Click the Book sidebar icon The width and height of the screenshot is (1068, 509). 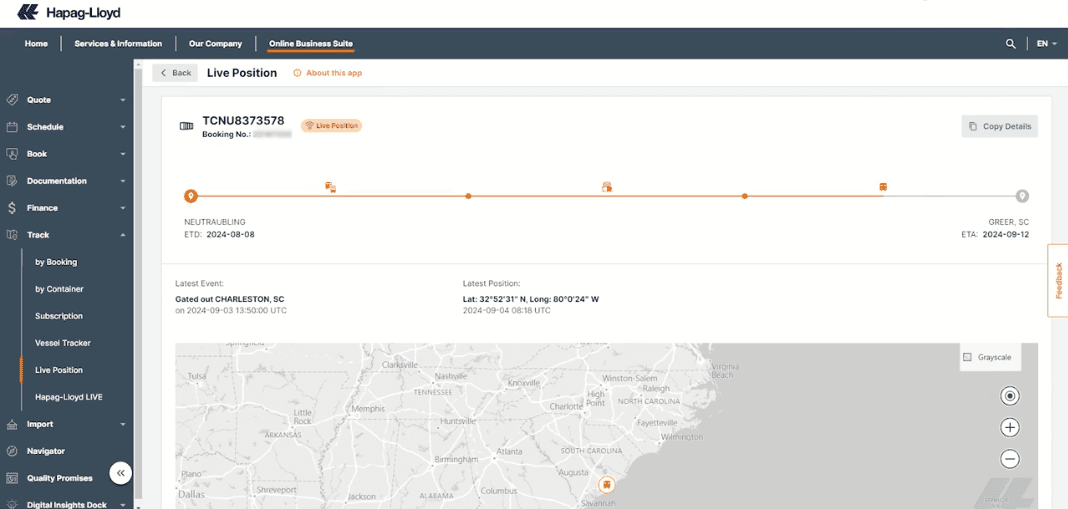click(x=12, y=154)
